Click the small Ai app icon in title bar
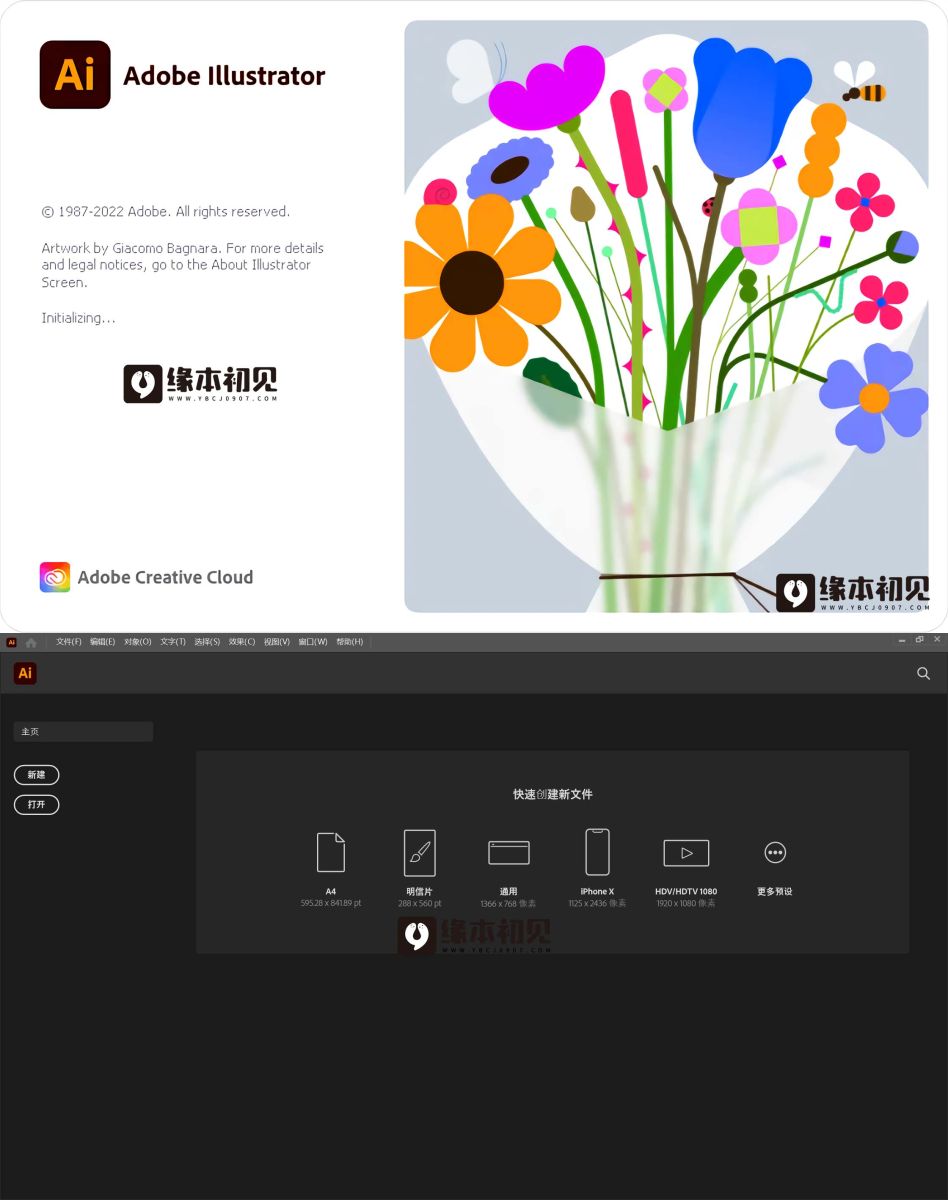Screen dimensions: 948x1200 pos(12,642)
